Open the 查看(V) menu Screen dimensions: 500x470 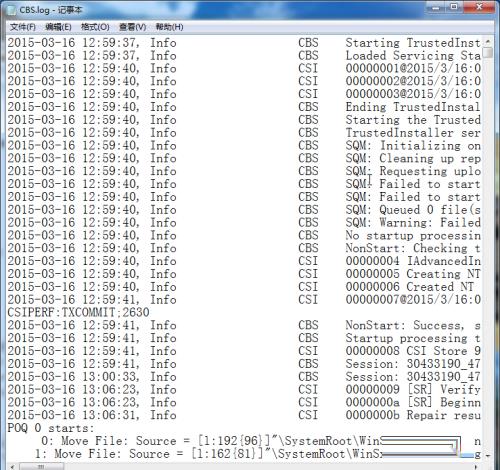[x=133, y=27]
